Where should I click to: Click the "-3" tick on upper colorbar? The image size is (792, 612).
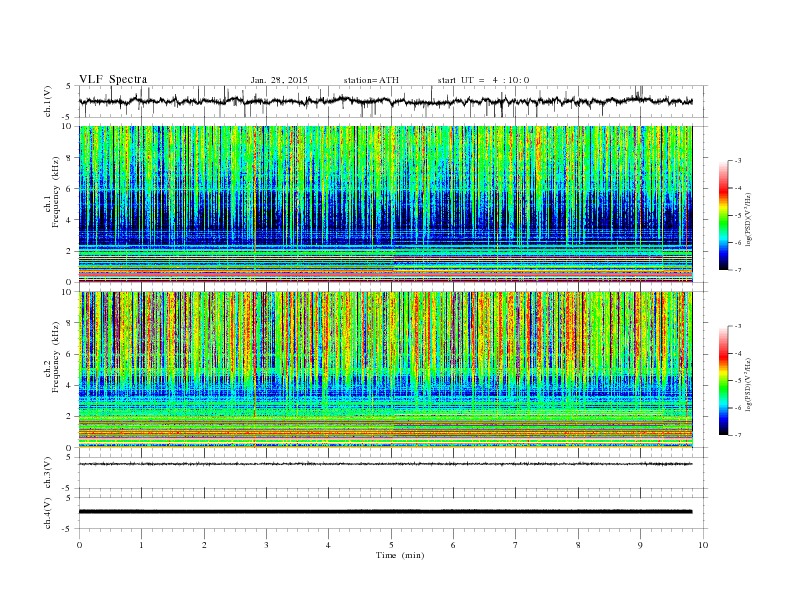(737, 161)
